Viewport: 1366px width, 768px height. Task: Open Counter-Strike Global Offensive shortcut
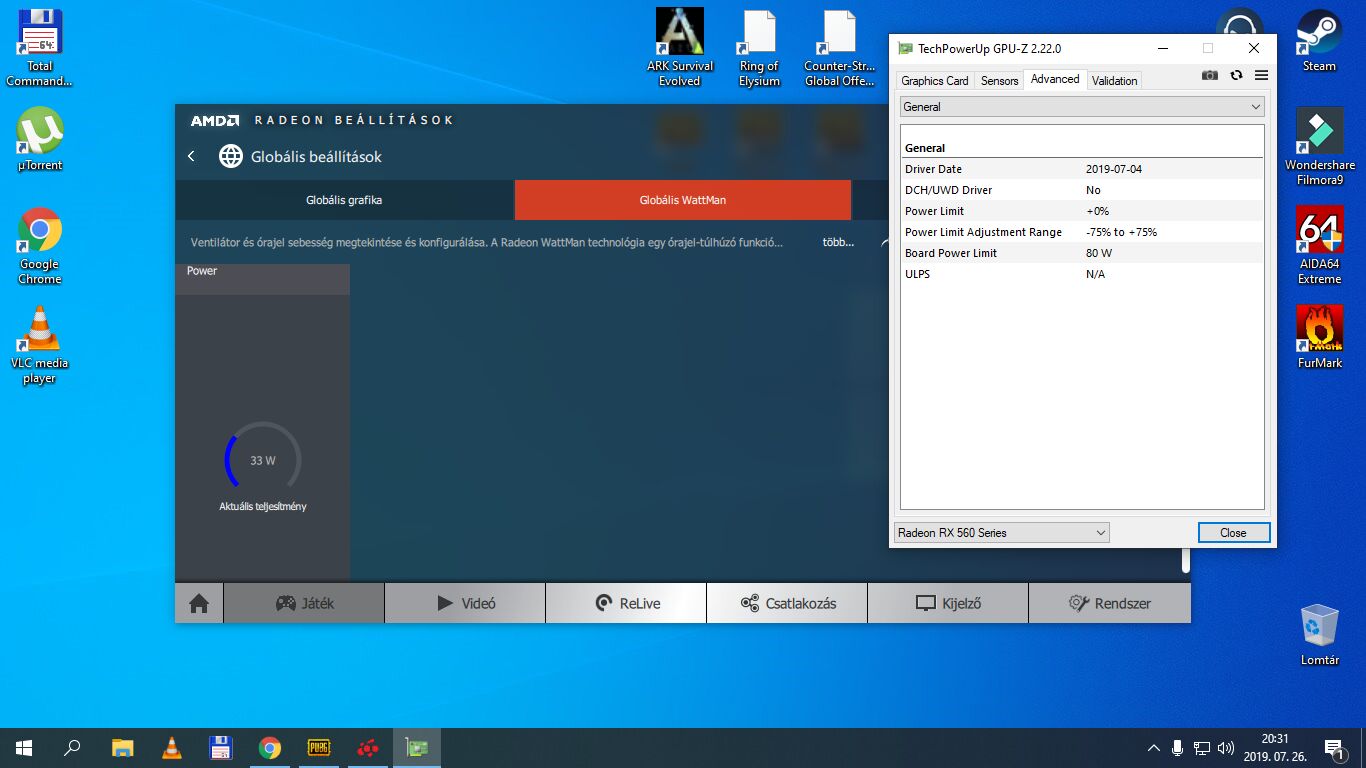coord(840,48)
